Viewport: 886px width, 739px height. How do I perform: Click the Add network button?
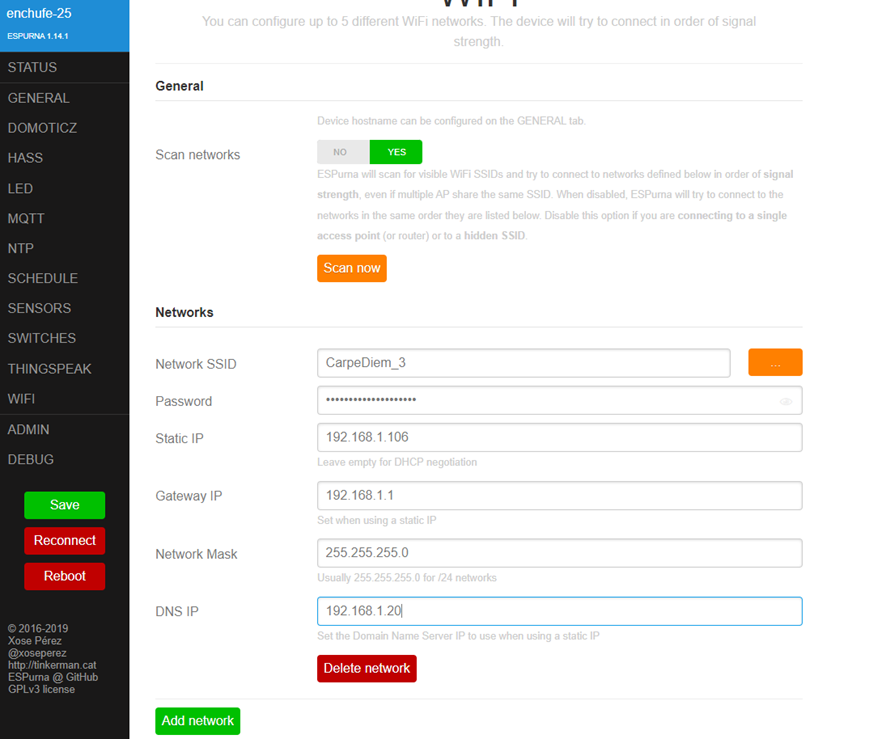tap(197, 720)
